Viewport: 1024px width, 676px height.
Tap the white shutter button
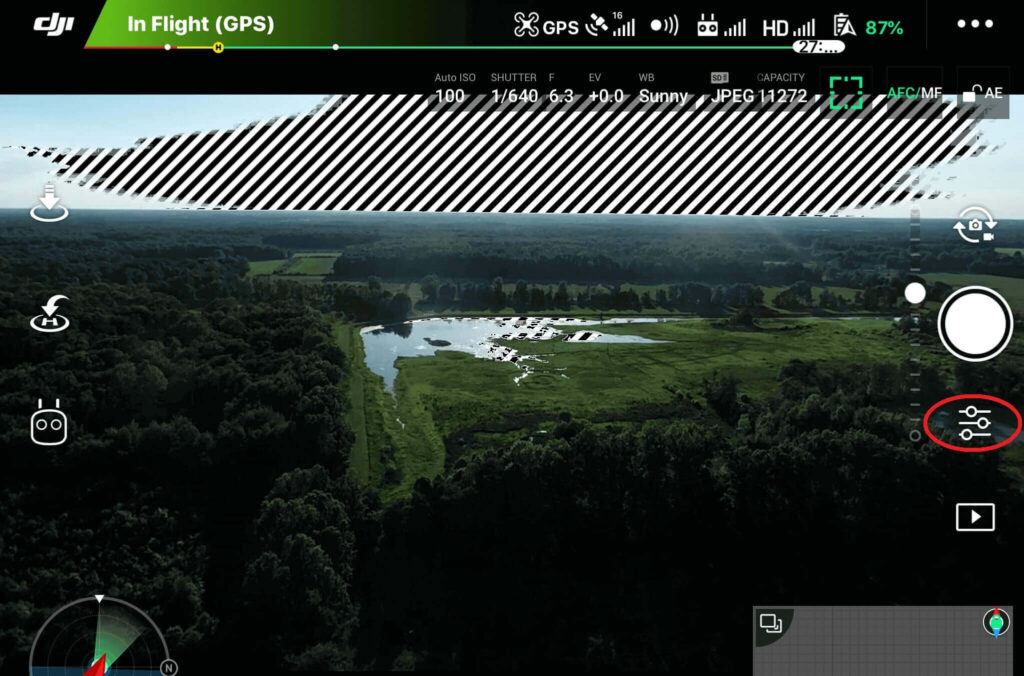pyautogui.click(x=975, y=323)
